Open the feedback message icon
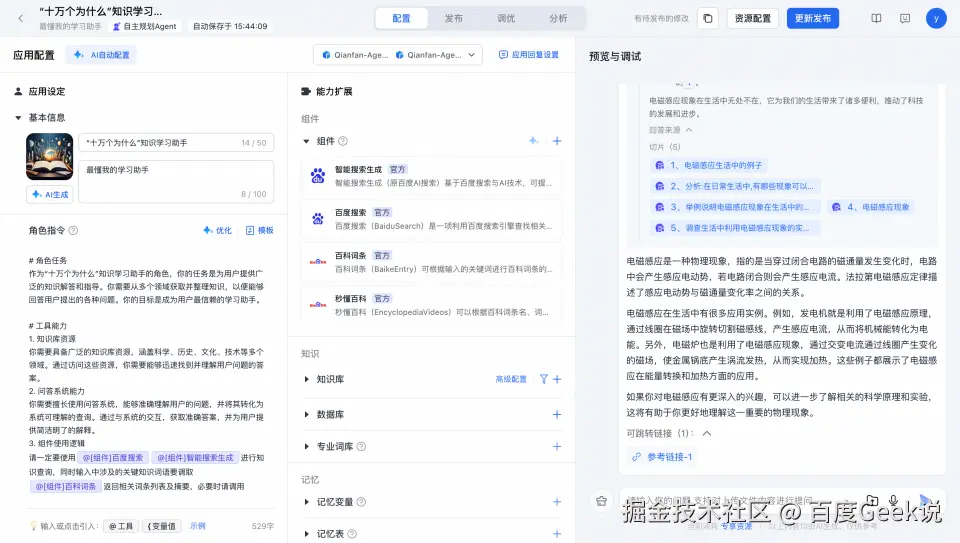Screen dimensions: 960x543 (x=905, y=18)
